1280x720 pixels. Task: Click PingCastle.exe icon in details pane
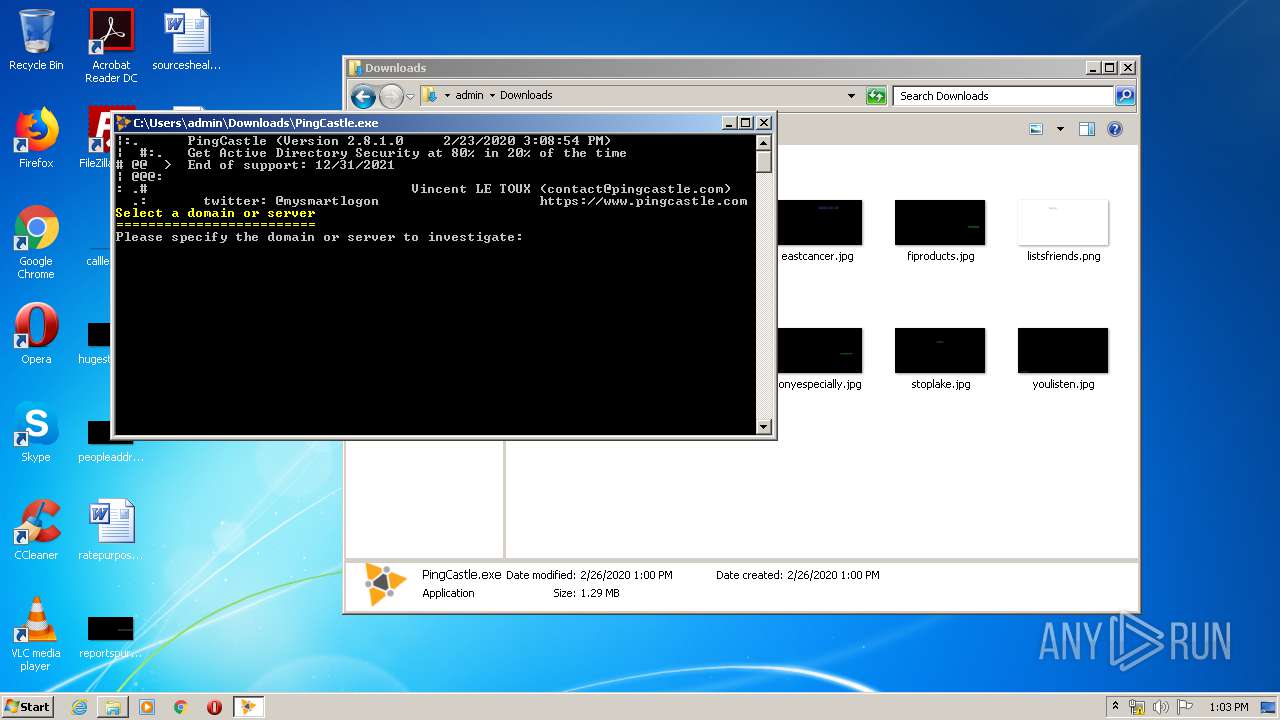tap(385, 585)
